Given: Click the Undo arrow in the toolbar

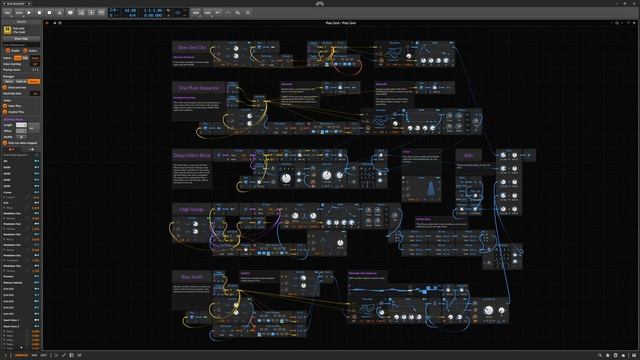Looking at the screenshot, I should [218, 13].
